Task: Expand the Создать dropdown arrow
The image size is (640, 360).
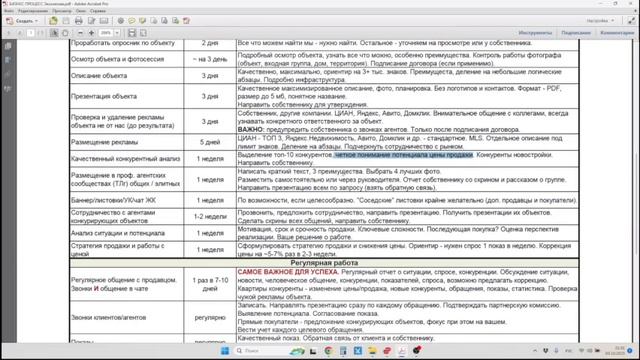Action: (x=36, y=21)
